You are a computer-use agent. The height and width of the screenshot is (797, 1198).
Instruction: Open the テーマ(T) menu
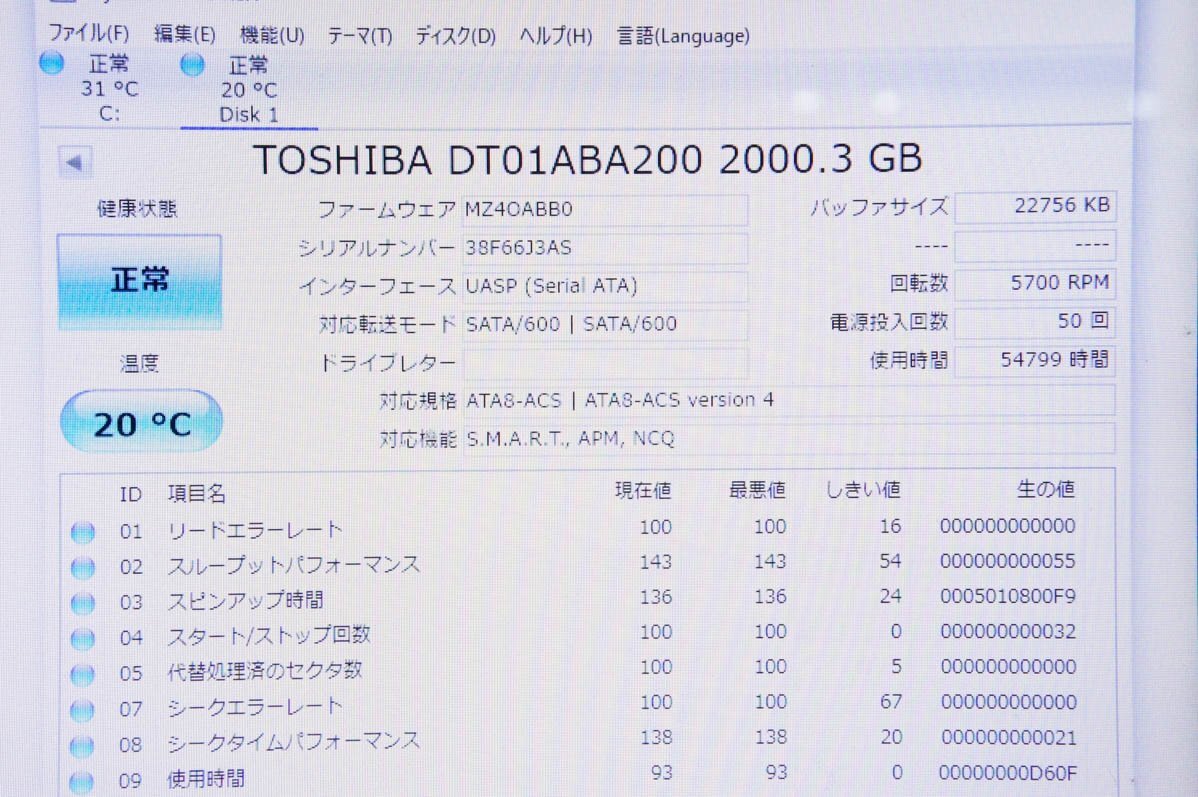360,36
